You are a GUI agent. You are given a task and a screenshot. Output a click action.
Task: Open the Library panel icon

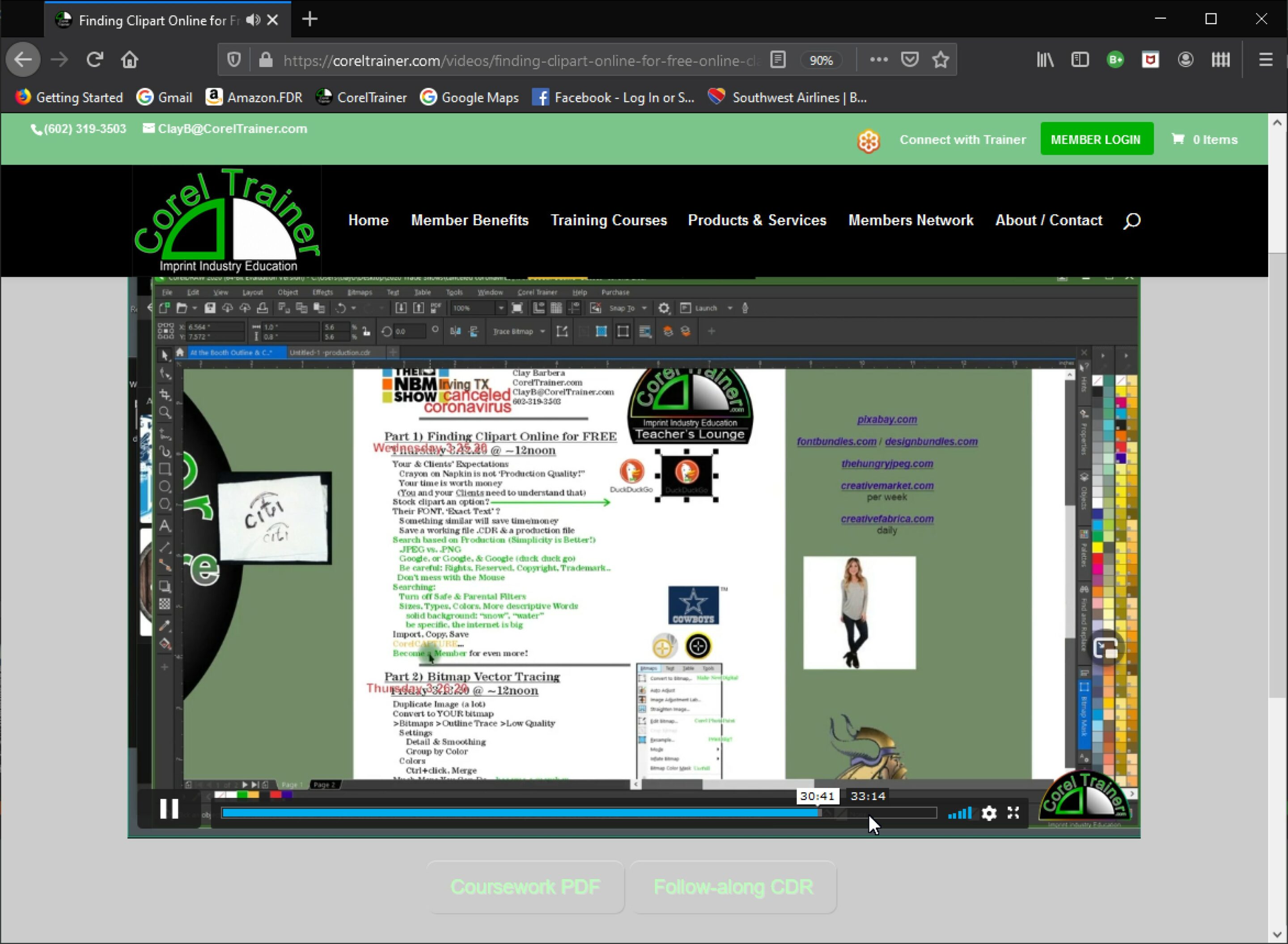point(1045,59)
